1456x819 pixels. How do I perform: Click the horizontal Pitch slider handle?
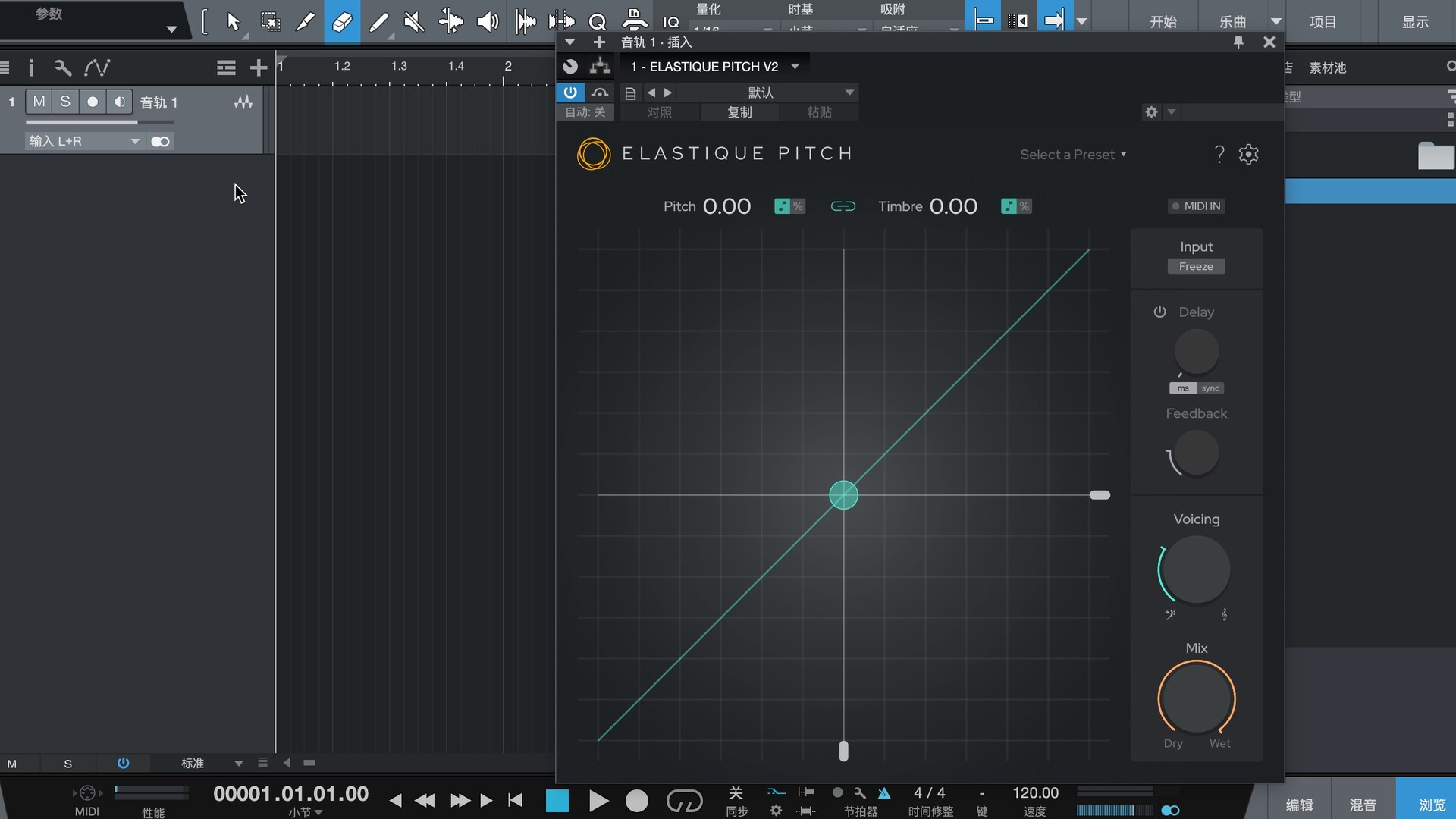tap(1100, 494)
